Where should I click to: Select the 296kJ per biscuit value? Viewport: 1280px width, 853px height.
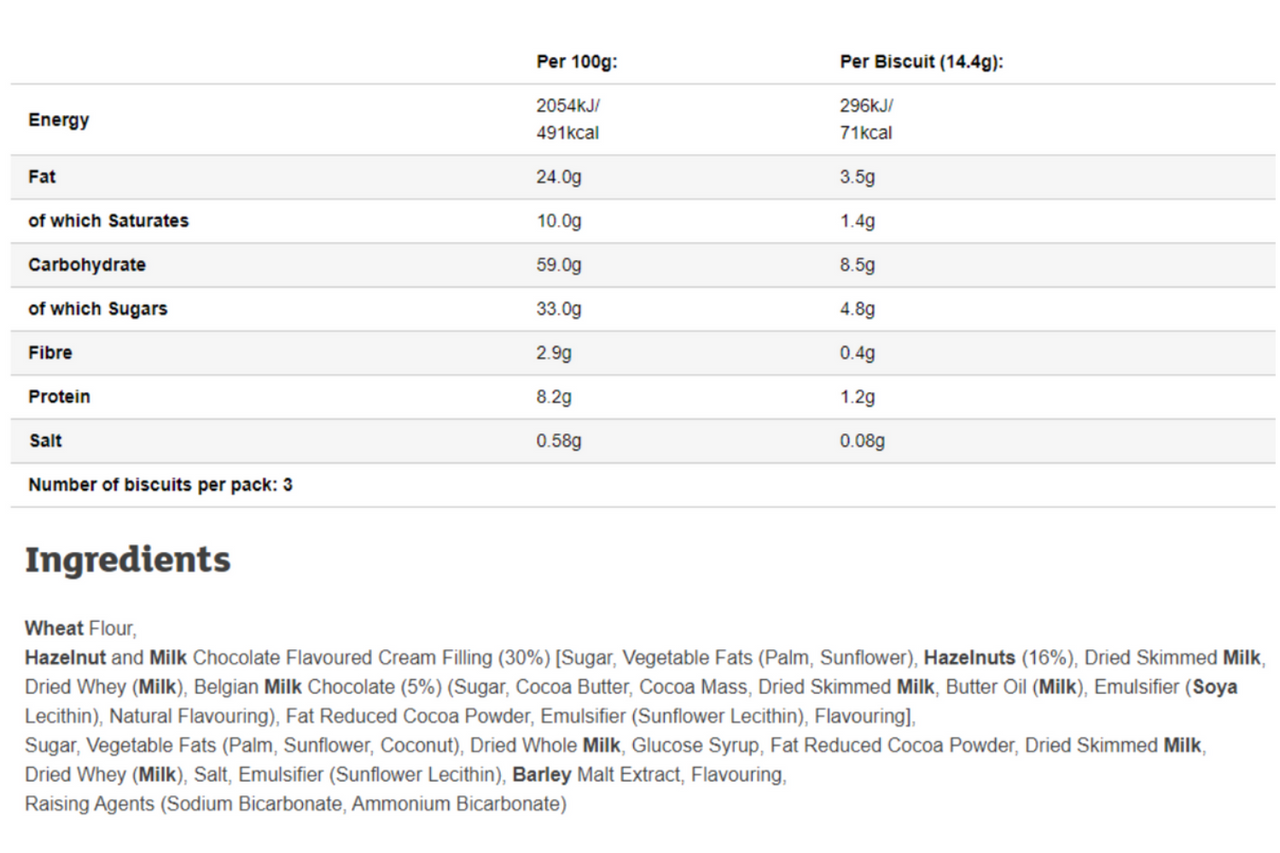[x=866, y=106]
